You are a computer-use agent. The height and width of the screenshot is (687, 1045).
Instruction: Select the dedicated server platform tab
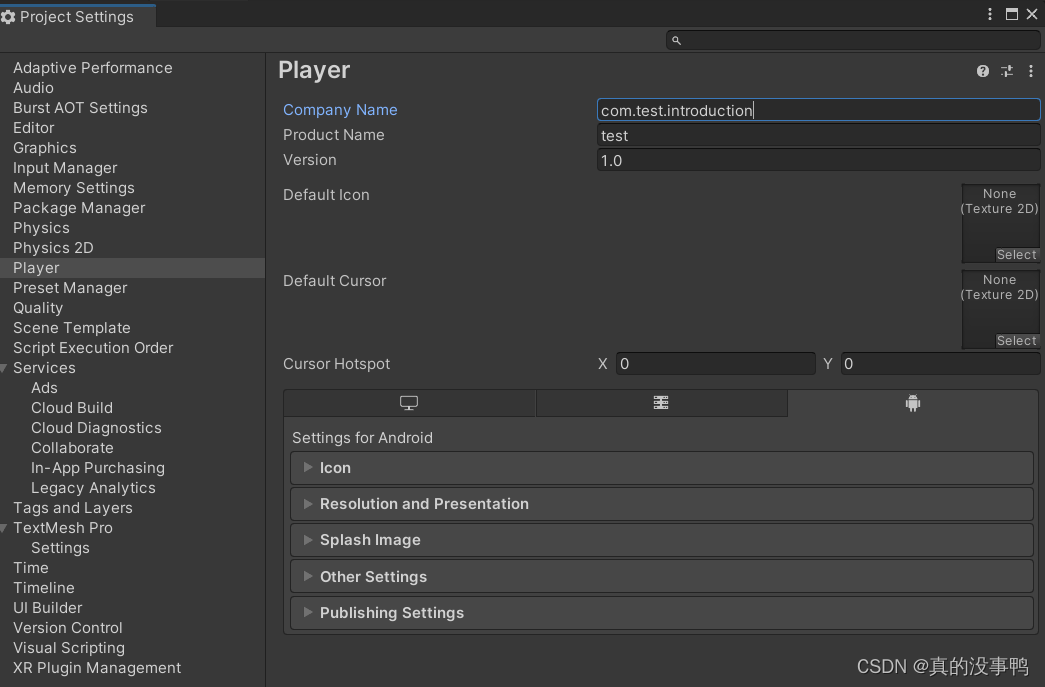coord(661,403)
